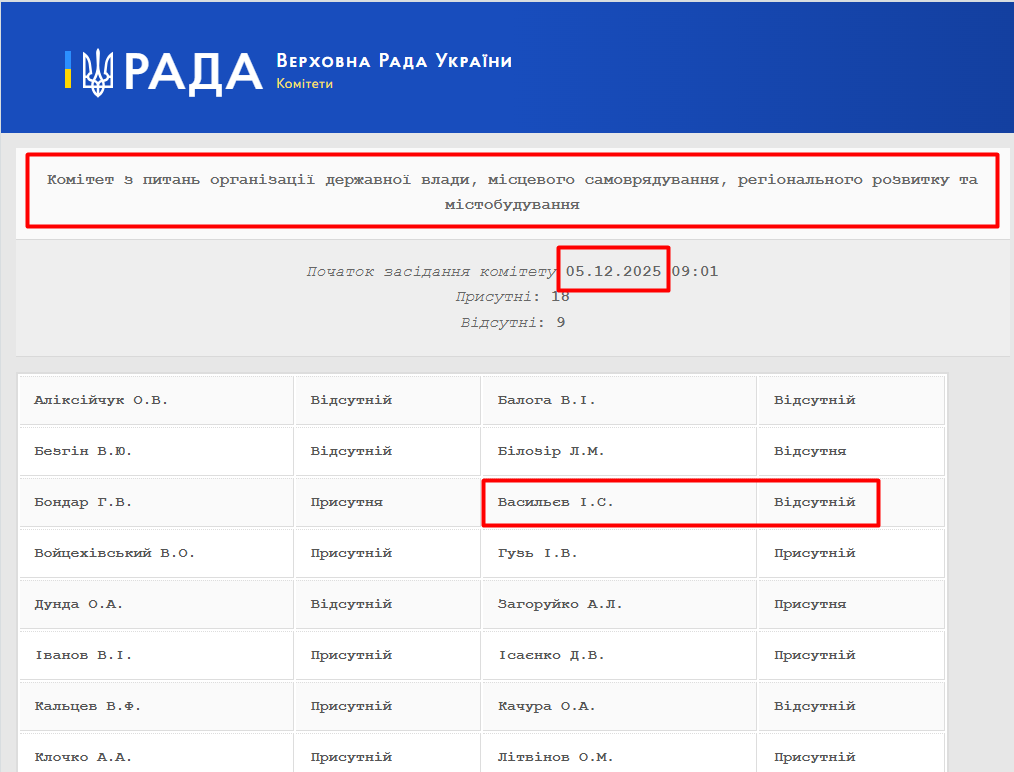Click Кальцев В.Ф. status Присутній

click(x=351, y=707)
